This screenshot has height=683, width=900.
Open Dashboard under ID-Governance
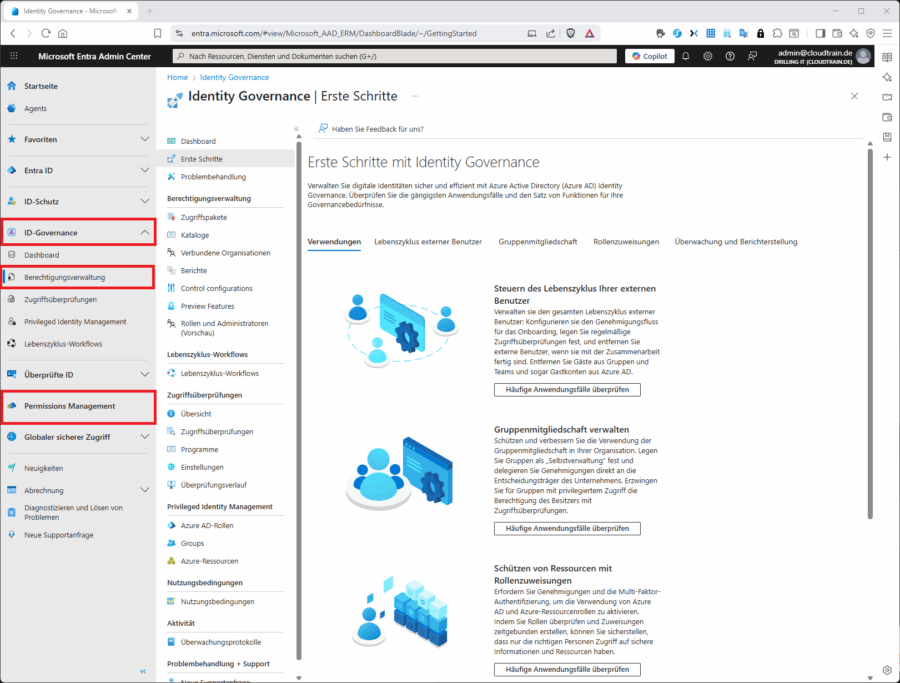(x=41, y=255)
